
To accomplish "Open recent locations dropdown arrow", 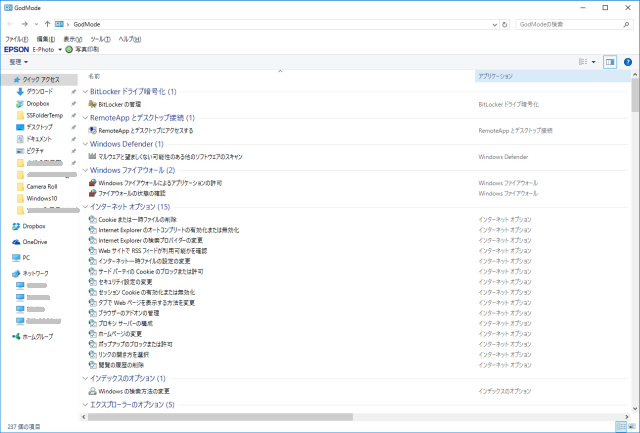I will 36,24.
